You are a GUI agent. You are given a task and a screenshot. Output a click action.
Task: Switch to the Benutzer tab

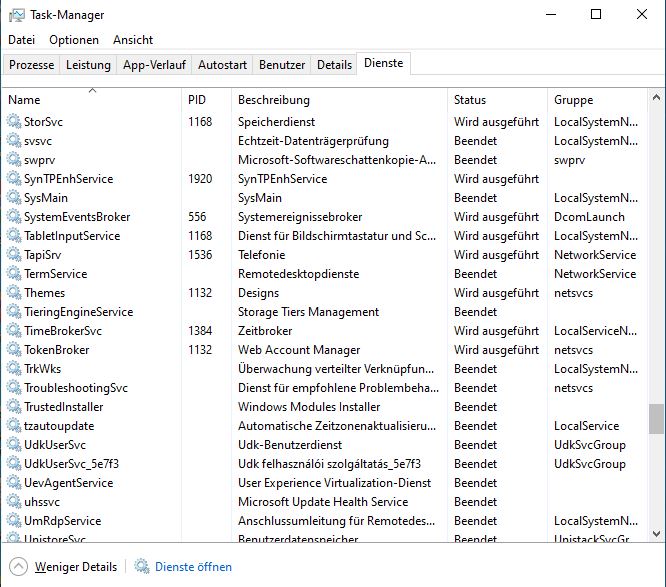pos(282,65)
